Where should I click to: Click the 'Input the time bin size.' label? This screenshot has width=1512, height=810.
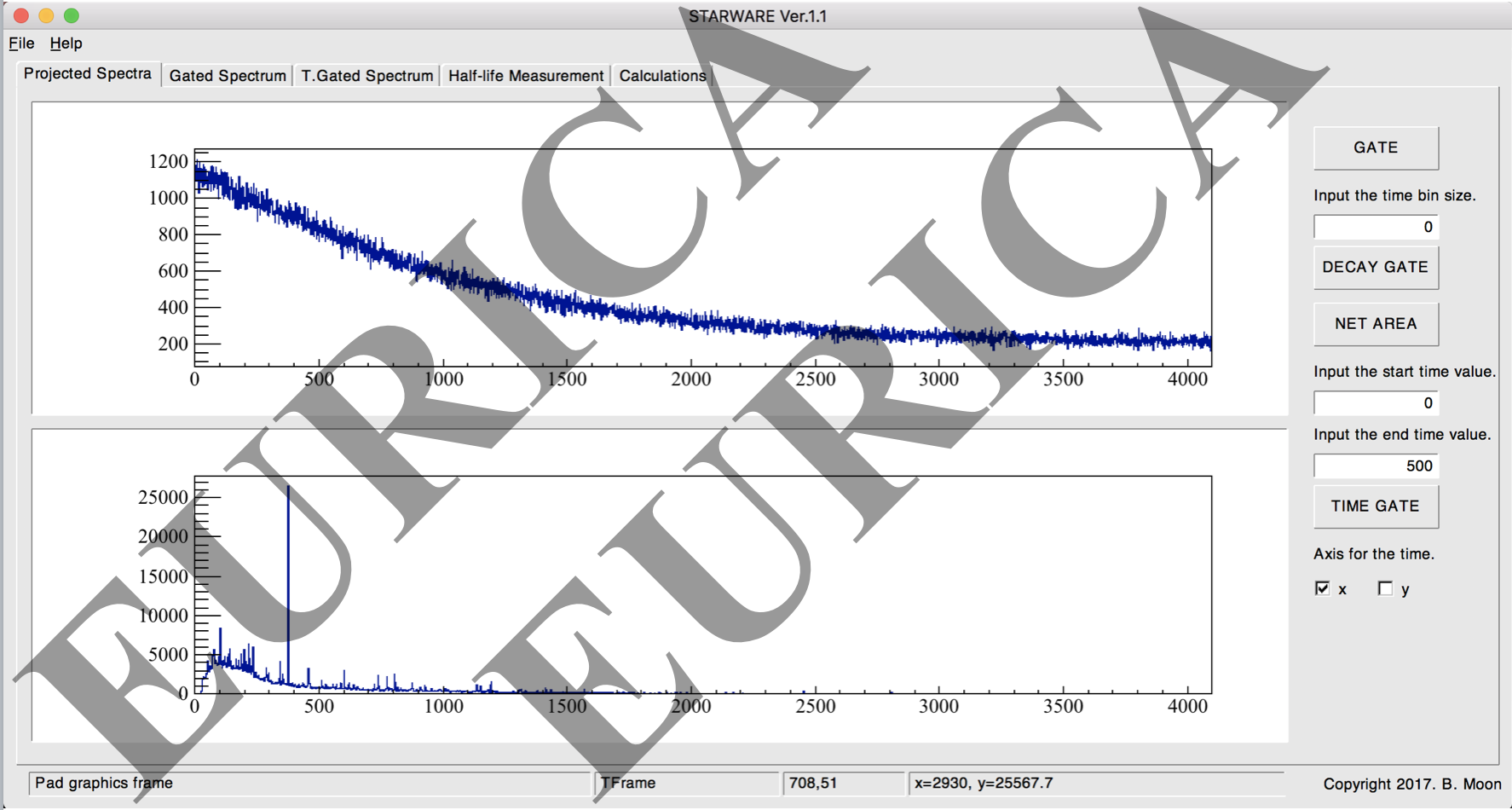[x=1394, y=195]
